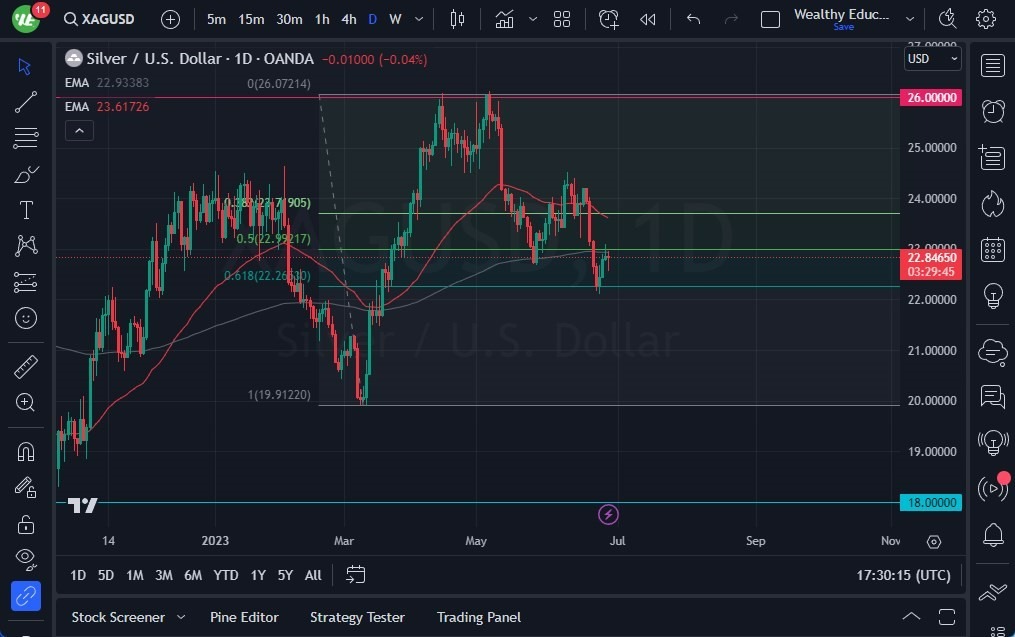This screenshot has width=1015, height=637.
Task: Open the ideas lightbulb panel
Action: coord(993,296)
